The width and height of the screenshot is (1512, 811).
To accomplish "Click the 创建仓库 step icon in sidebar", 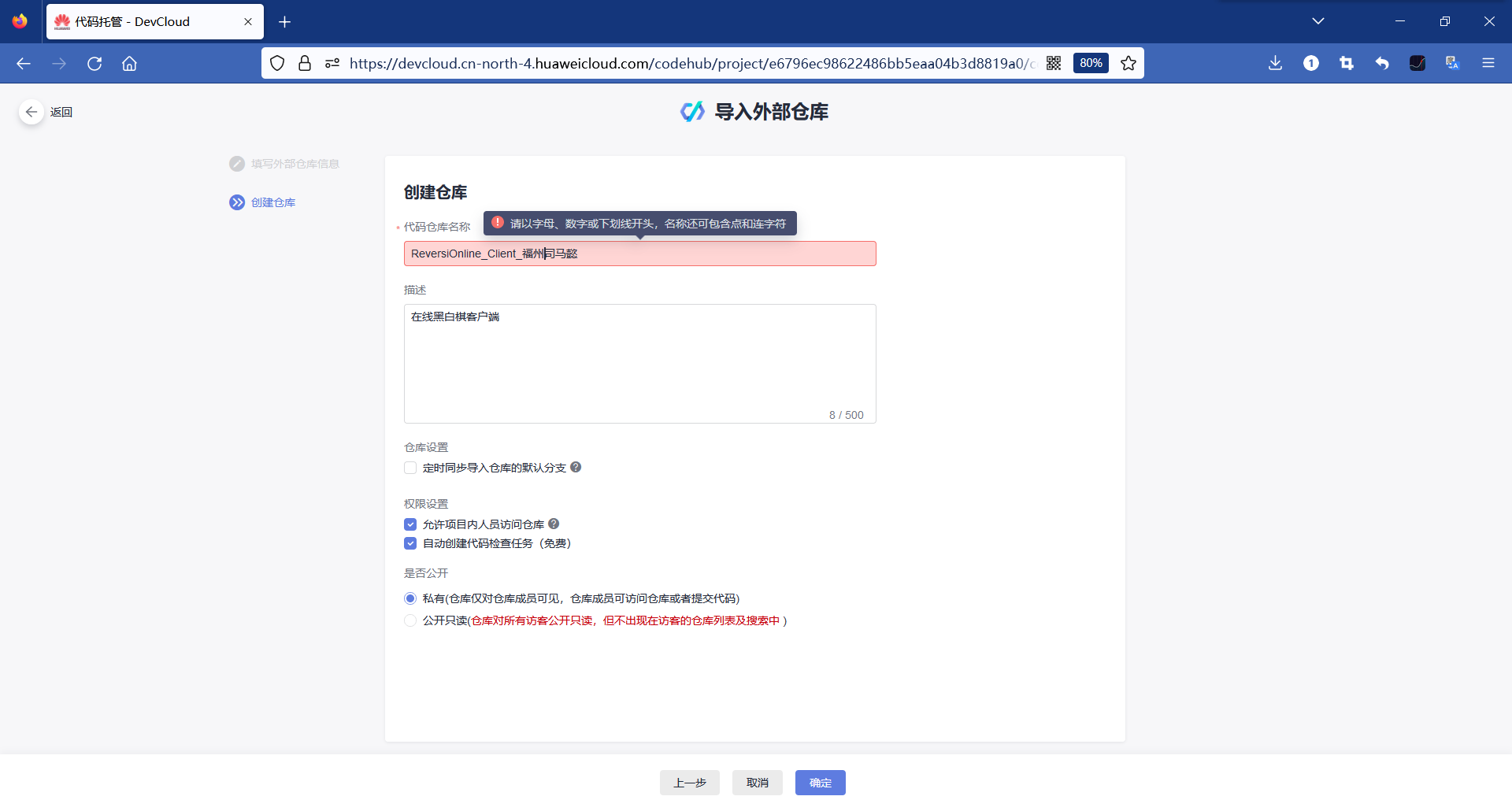I will pos(236,202).
